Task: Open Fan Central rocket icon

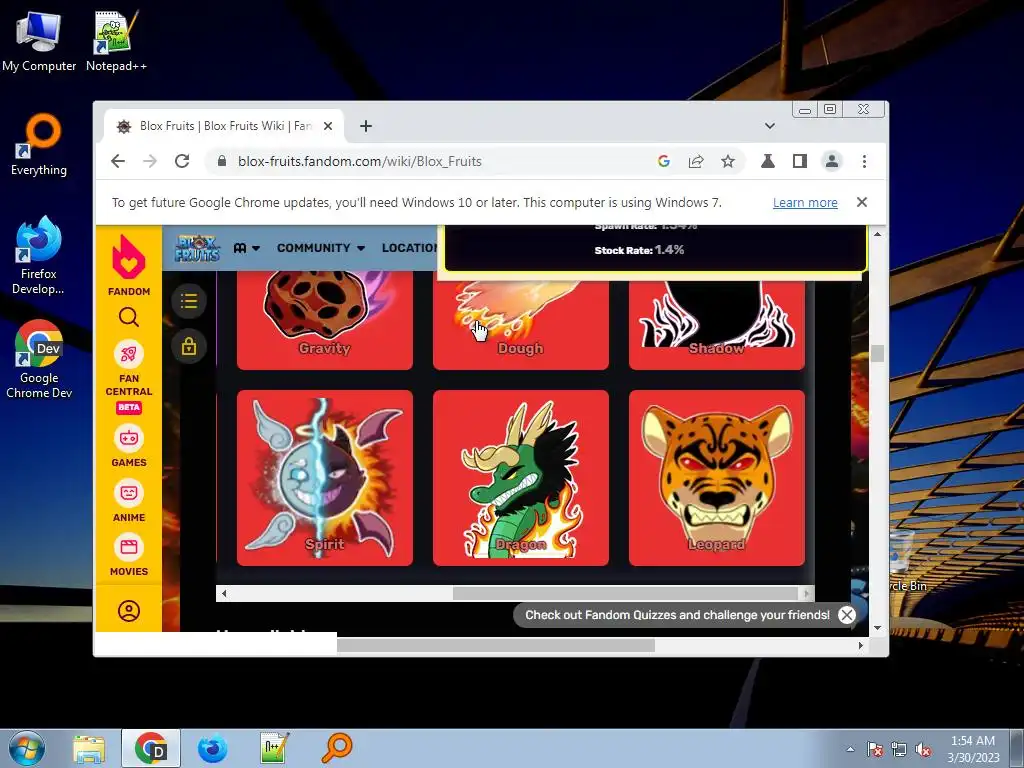Action: click(x=129, y=354)
